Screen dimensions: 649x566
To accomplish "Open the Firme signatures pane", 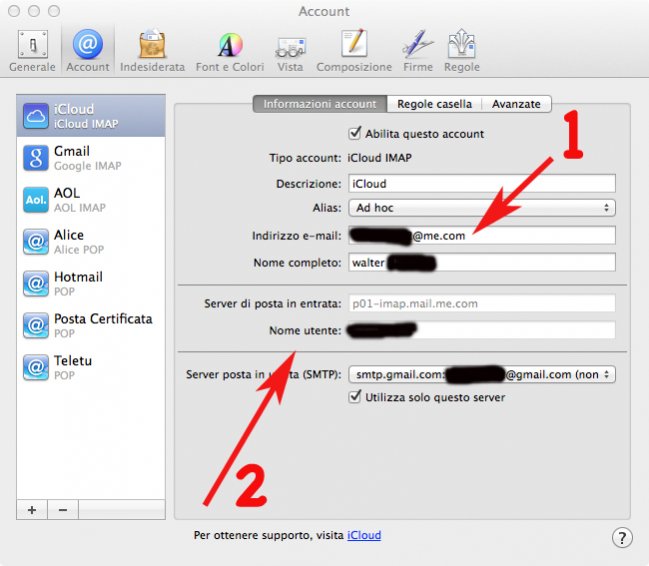I will [418, 51].
